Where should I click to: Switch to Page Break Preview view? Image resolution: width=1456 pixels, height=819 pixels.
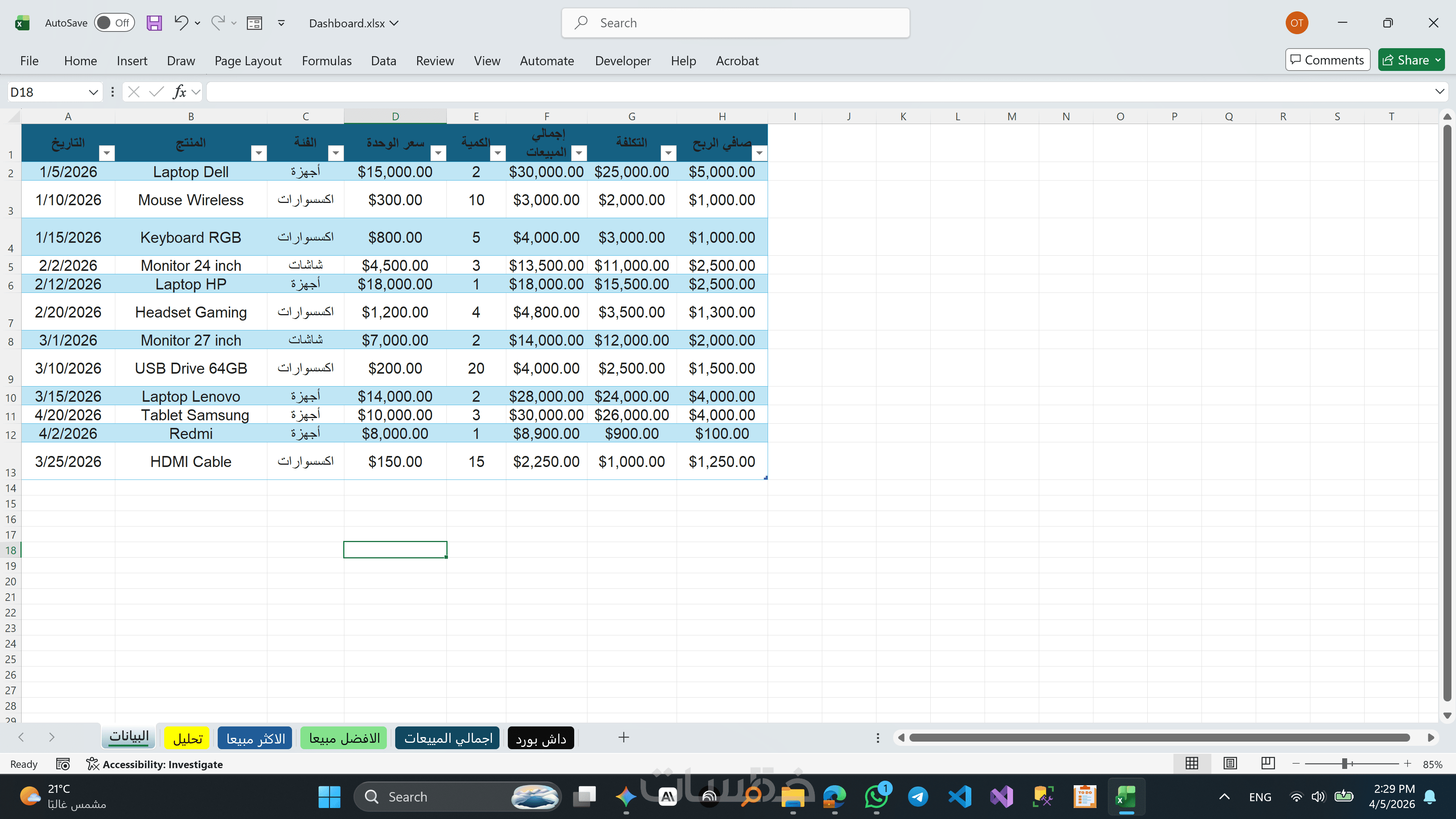click(x=1268, y=764)
